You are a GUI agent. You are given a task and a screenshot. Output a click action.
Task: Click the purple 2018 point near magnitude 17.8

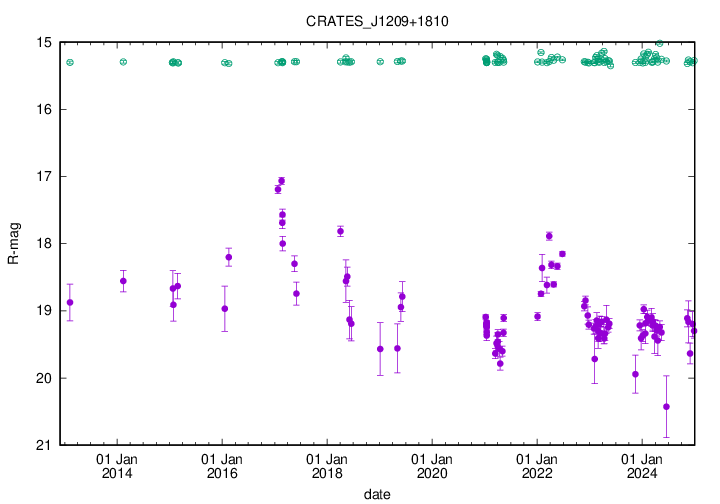click(341, 231)
